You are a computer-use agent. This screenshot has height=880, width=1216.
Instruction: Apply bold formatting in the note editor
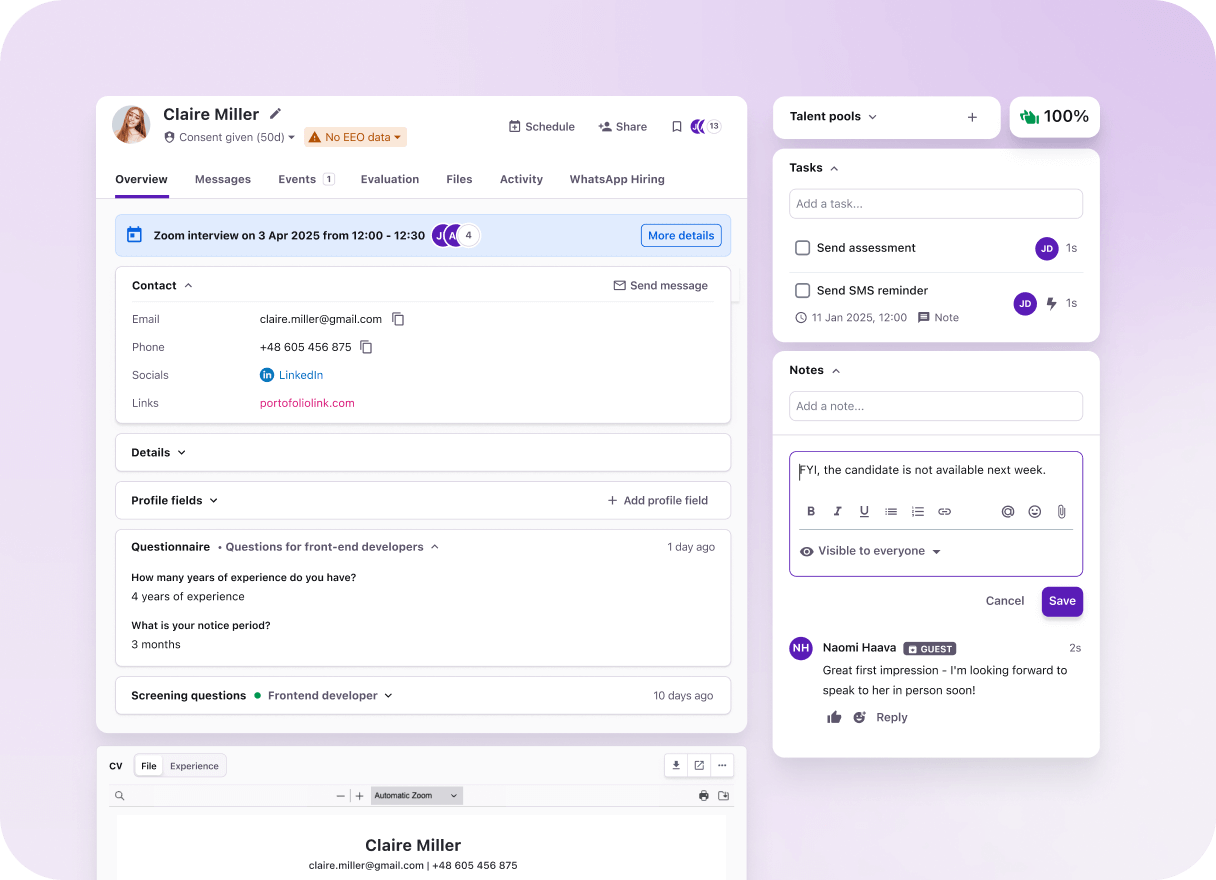(811, 511)
